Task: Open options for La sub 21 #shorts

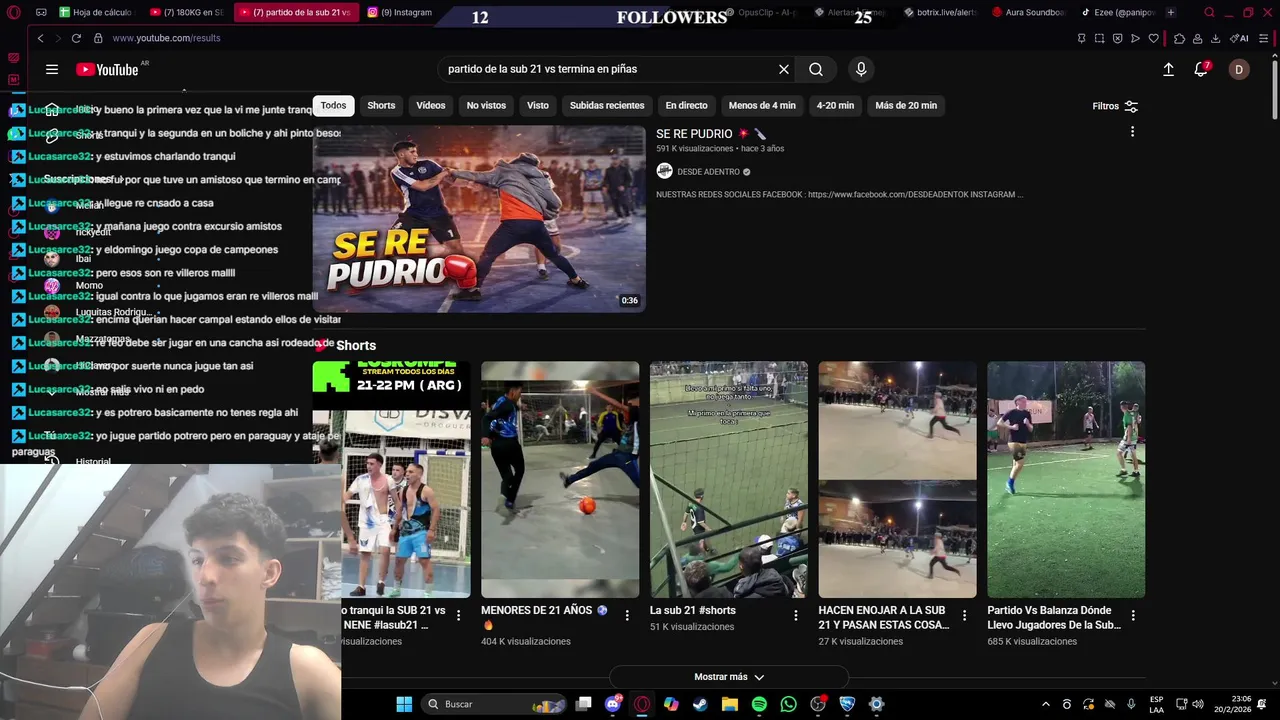Action: click(796, 615)
